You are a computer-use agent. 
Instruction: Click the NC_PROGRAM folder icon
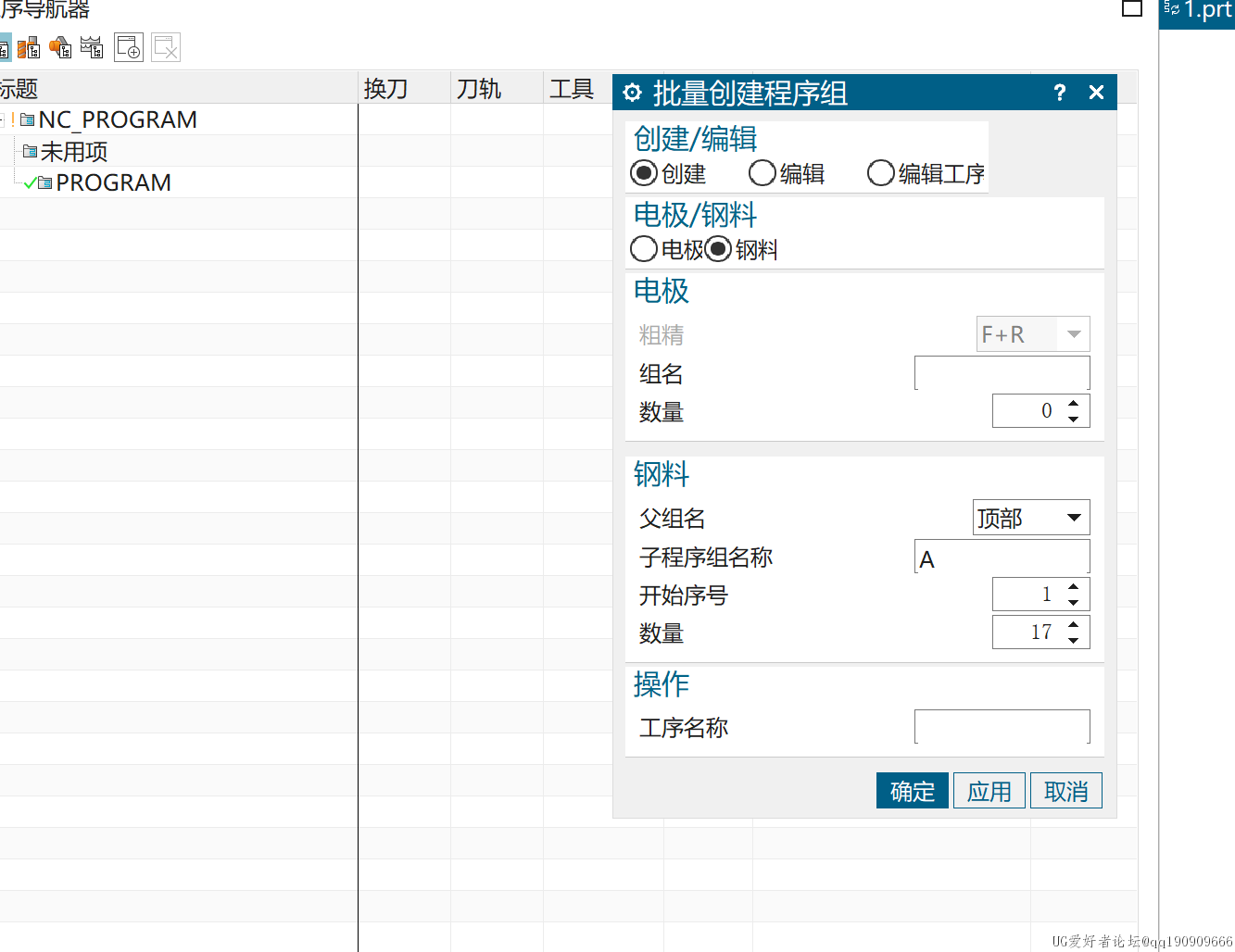28,119
